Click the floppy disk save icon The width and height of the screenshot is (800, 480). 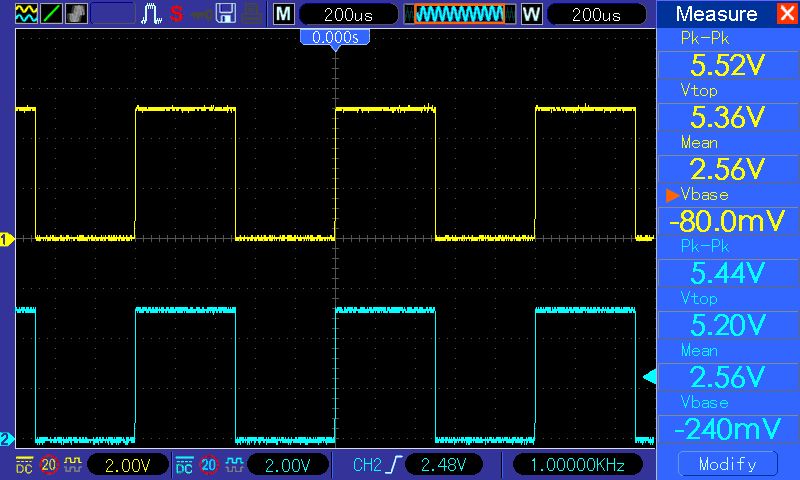[226, 14]
